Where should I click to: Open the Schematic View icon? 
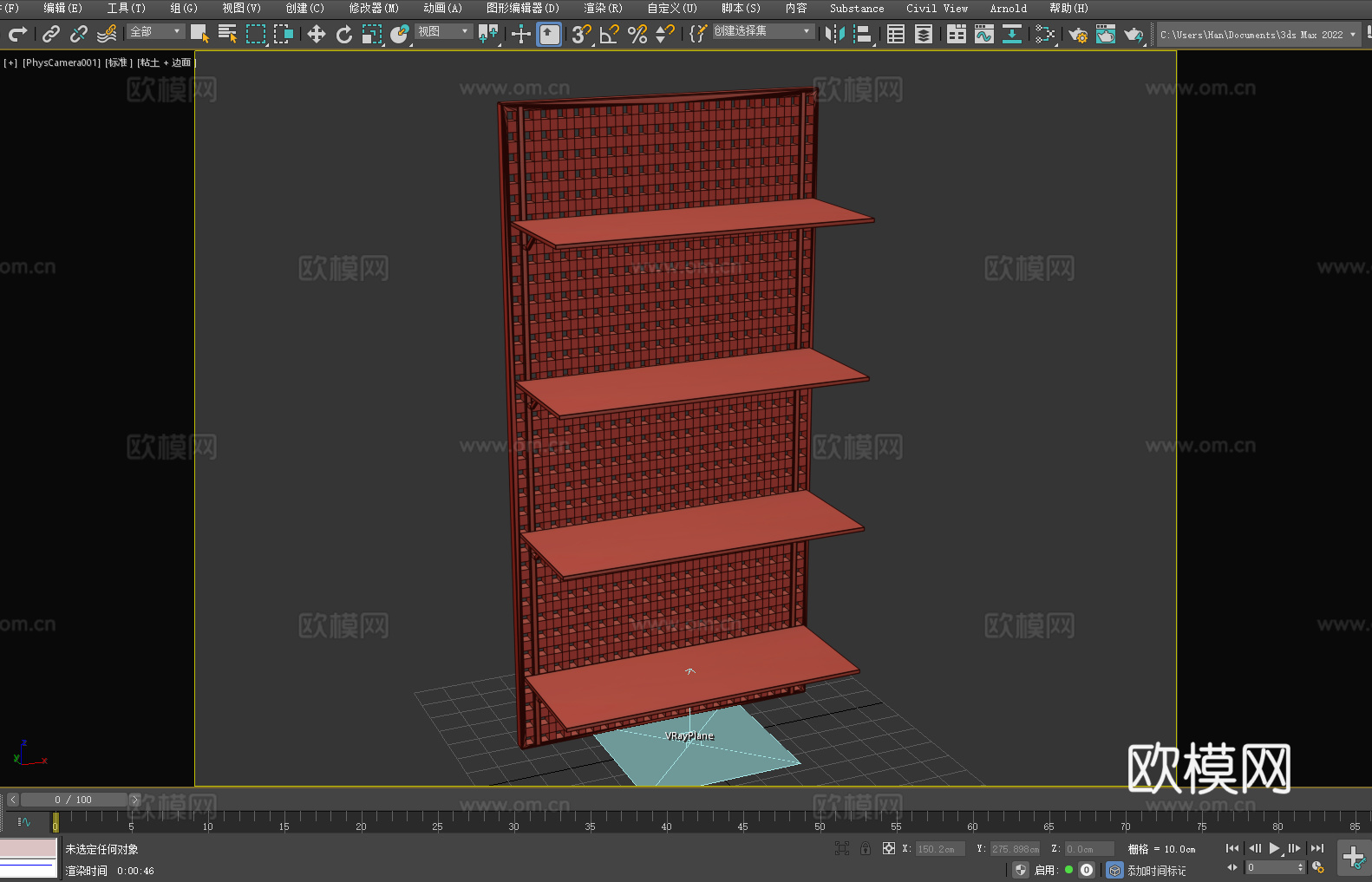(1011, 34)
